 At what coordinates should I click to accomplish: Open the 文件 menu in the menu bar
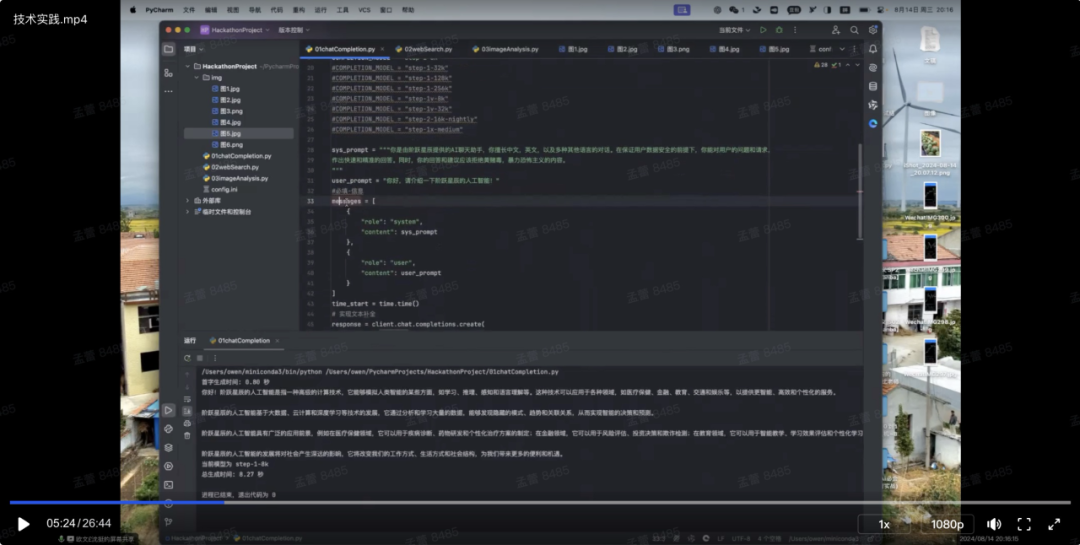coord(189,10)
